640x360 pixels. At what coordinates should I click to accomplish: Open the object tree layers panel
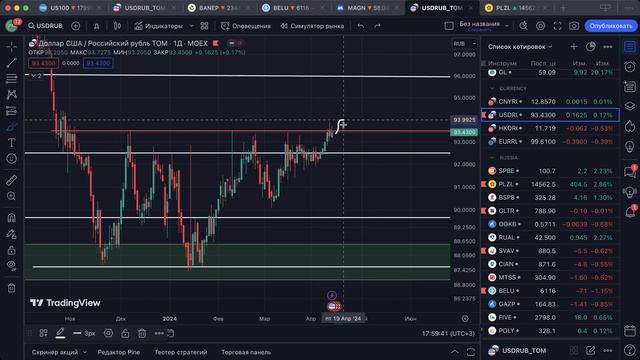click(630, 106)
